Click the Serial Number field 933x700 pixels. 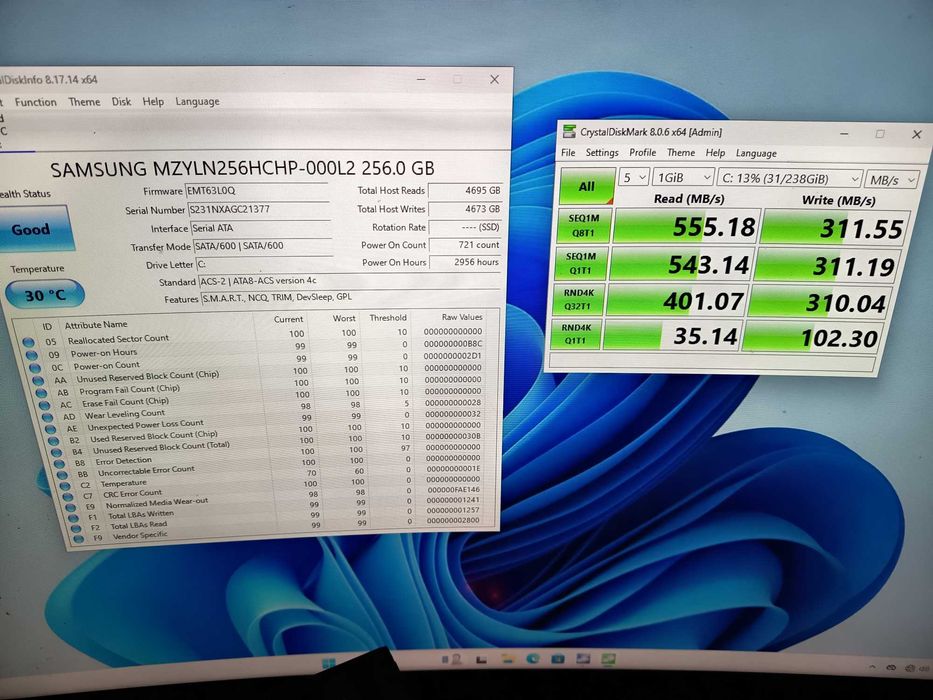(259, 210)
